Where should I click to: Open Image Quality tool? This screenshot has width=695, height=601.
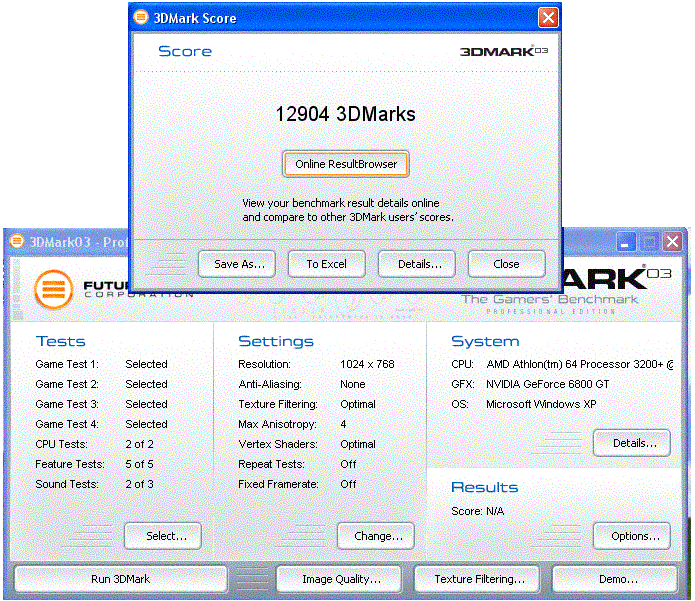[x=339, y=579]
